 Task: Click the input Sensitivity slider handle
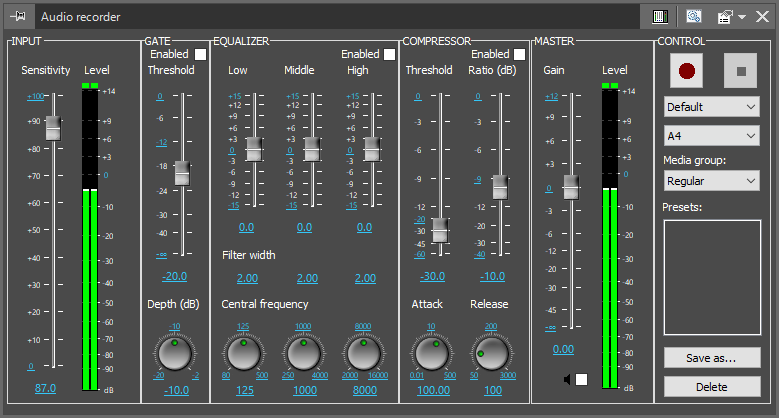tap(53, 127)
